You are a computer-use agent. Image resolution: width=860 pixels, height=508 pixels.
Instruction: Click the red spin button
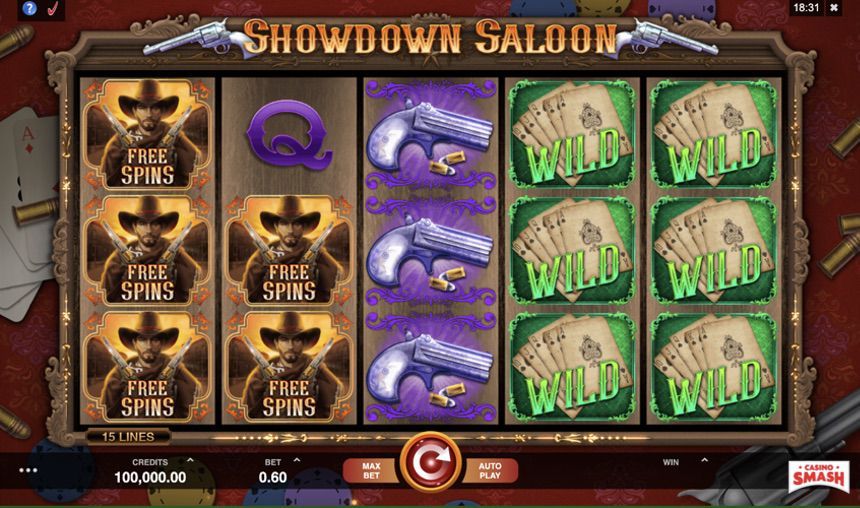[431, 462]
